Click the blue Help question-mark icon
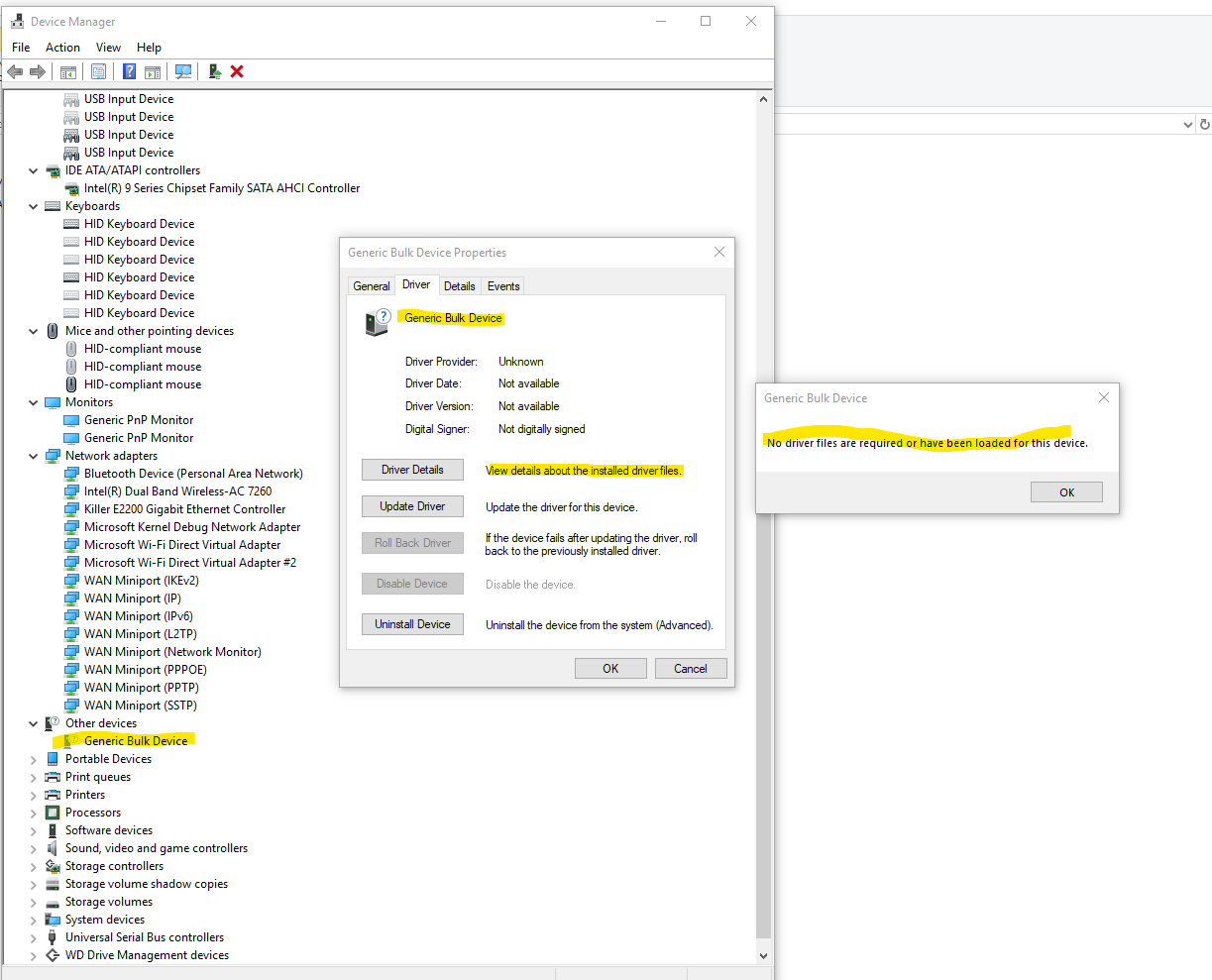Viewport: 1212px width, 980px height. 130,71
